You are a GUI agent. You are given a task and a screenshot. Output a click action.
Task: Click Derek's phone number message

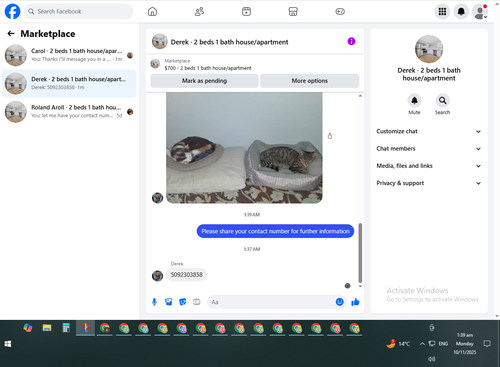(187, 275)
